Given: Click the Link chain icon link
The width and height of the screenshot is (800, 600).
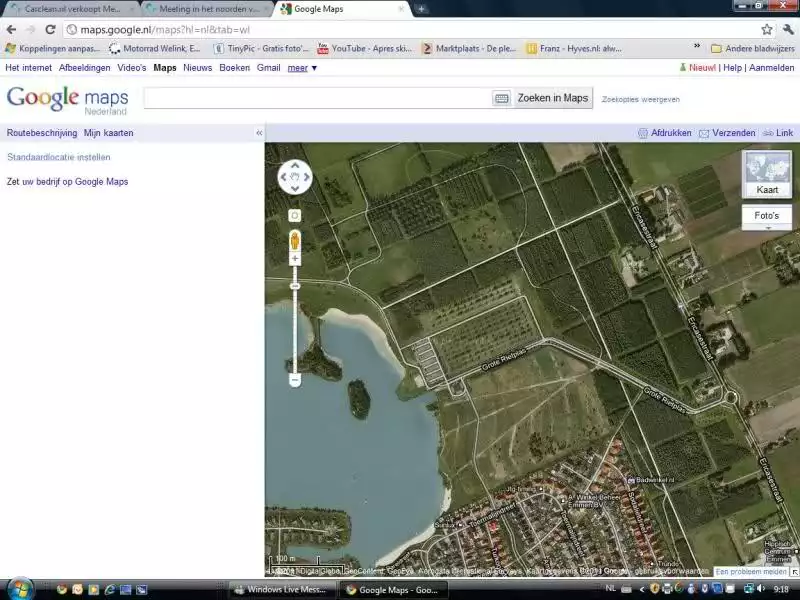Looking at the screenshot, I should pyautogui.click(x=778, y=133).
